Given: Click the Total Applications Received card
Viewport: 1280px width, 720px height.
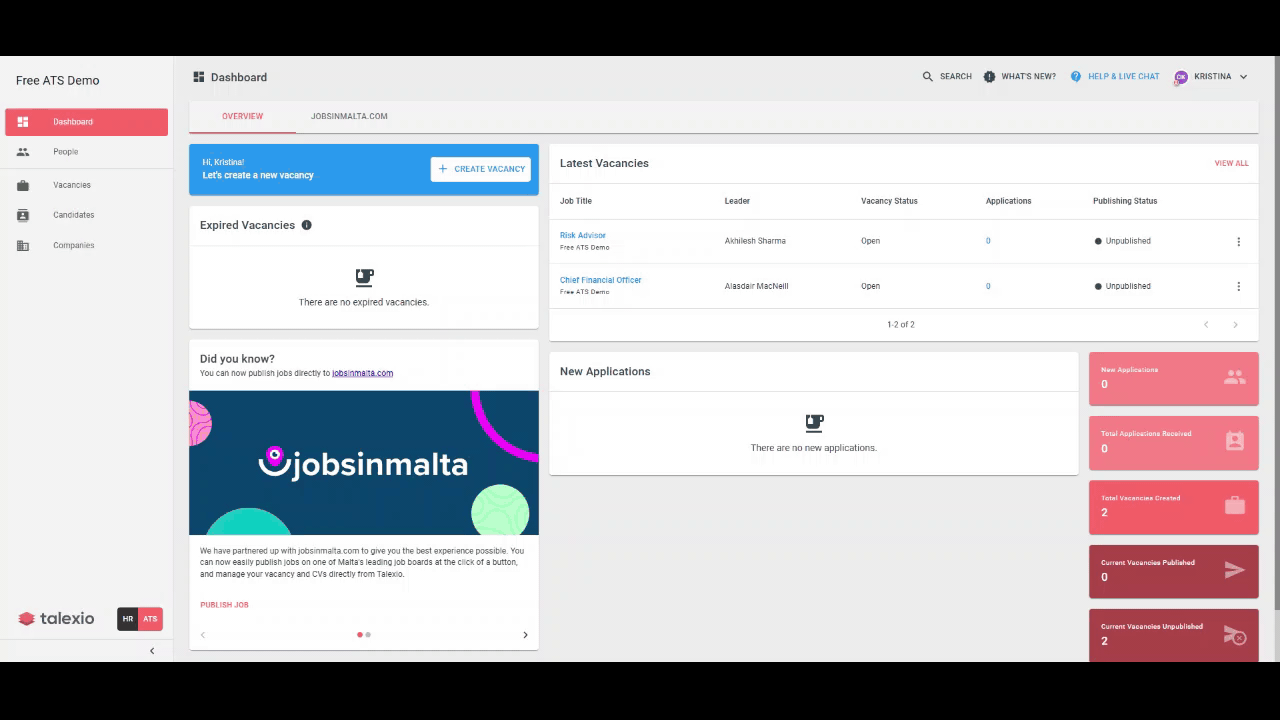Looking at the screenshot, I should 1174,442.
